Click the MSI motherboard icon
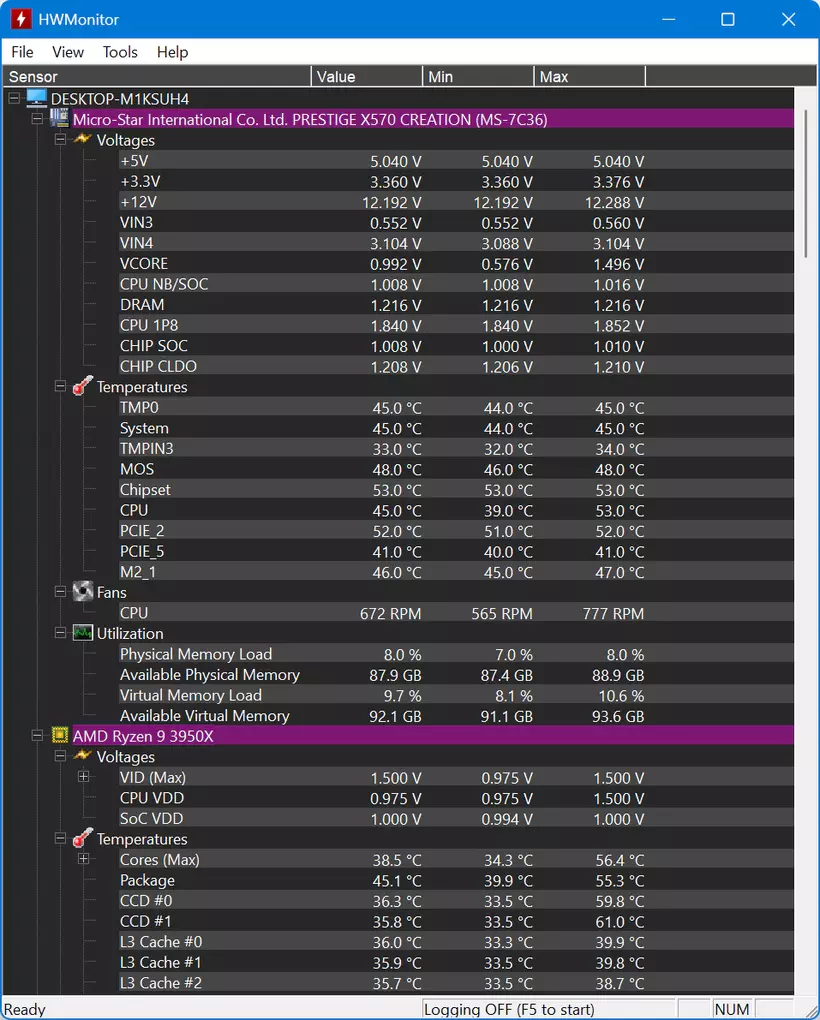The image size is (820, 1020). click(x=59, y=118)
